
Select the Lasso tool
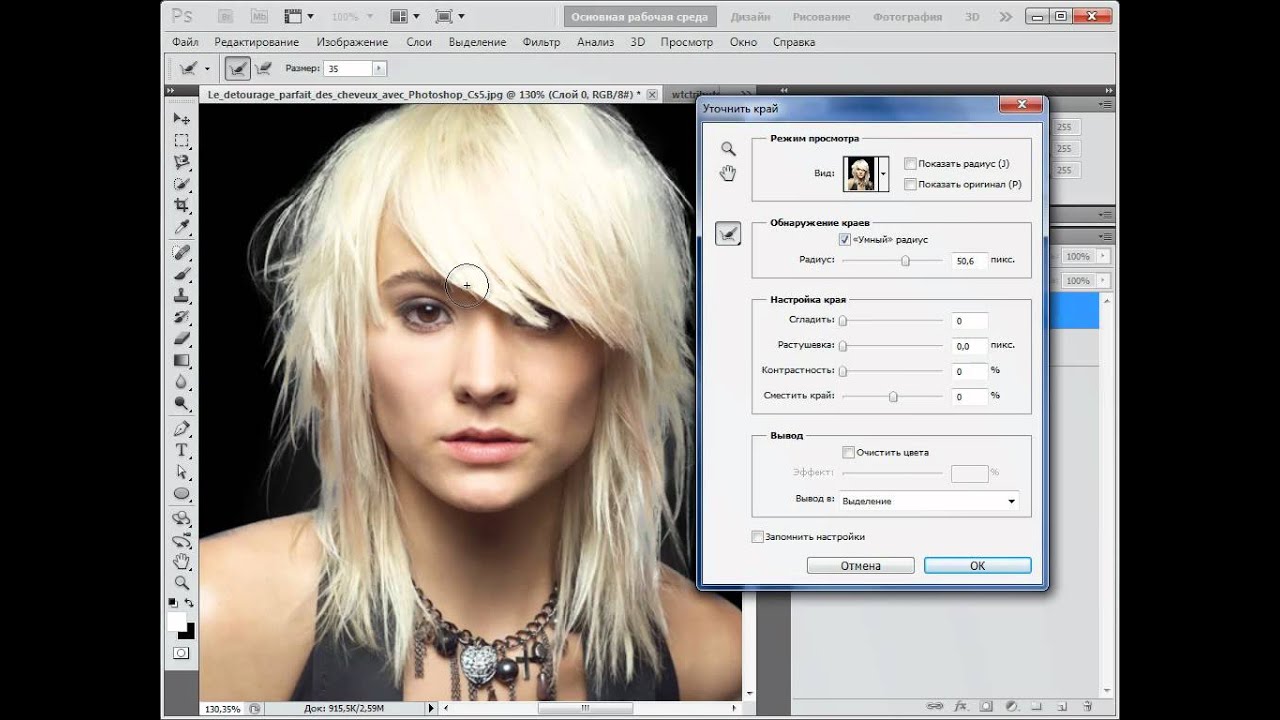(182, 162)
